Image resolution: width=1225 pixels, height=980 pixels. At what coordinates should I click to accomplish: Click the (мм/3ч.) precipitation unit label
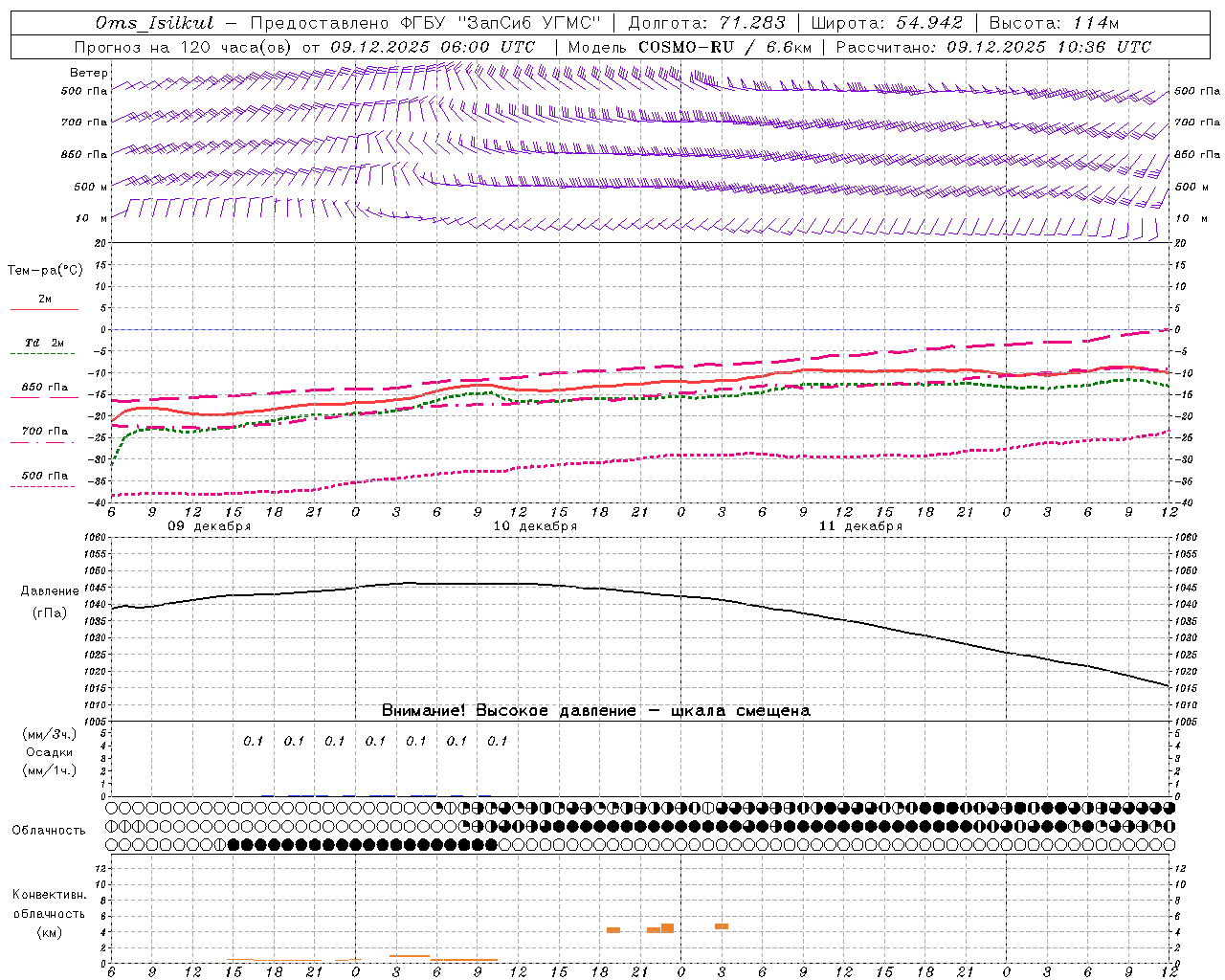pyautogui.click(x=50, y=734)
